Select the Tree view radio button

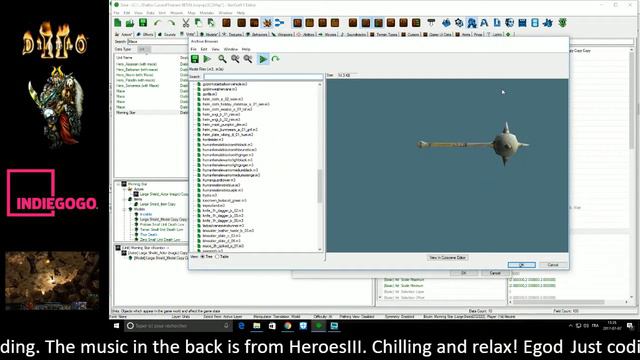pos(202,257)
